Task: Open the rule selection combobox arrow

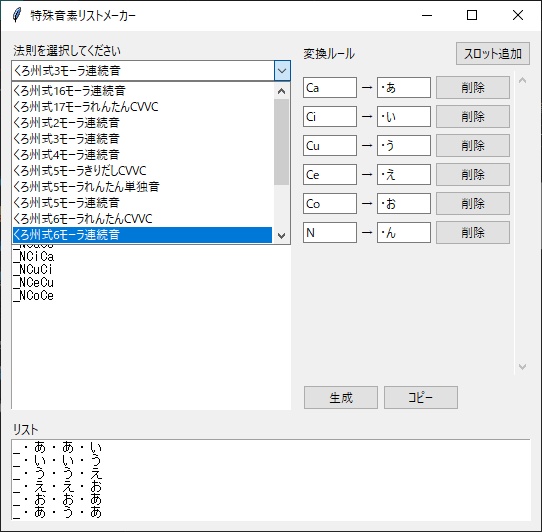Action: (282, 71)
